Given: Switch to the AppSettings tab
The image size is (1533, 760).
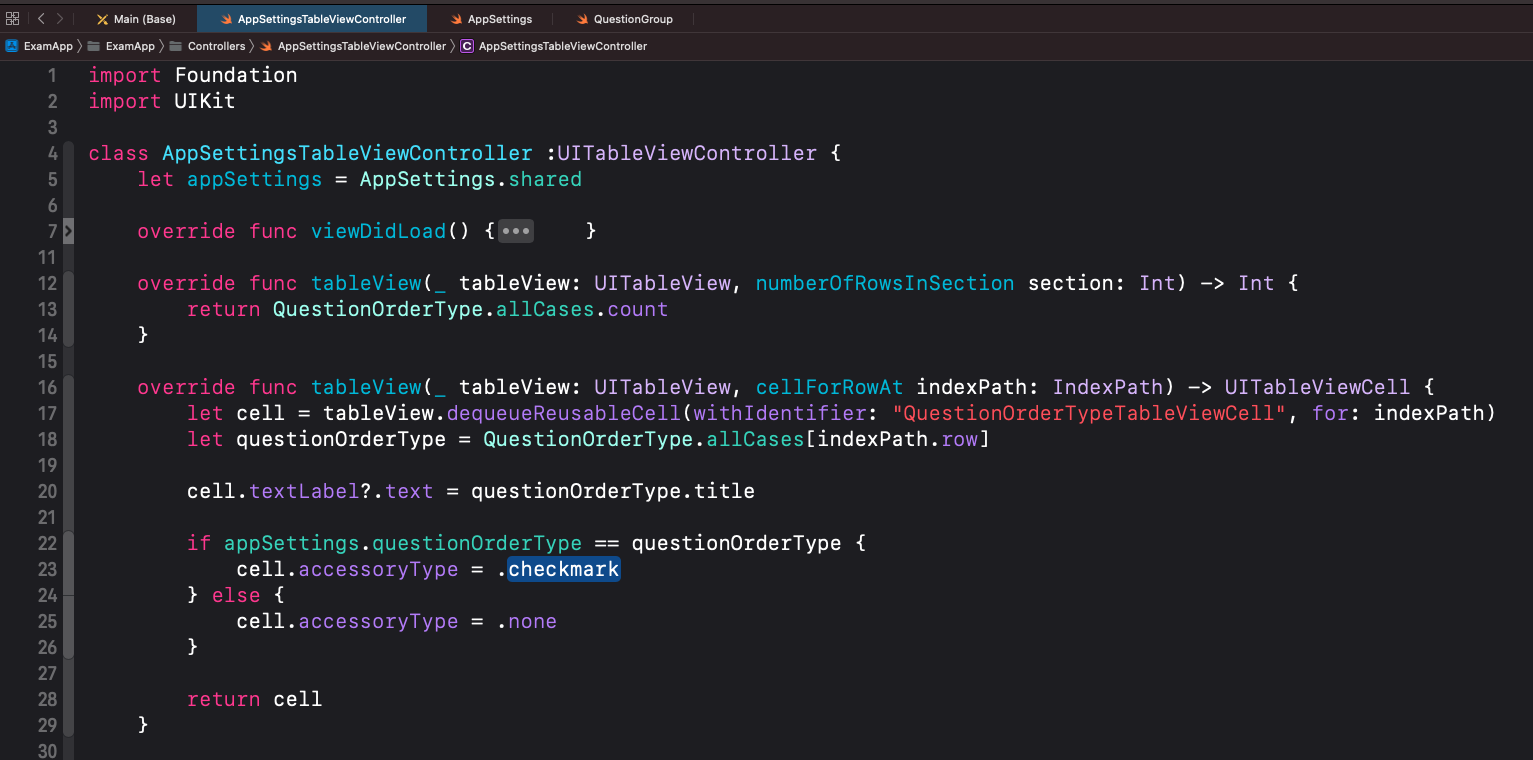Looking at the screenshot, I should 499,18.
